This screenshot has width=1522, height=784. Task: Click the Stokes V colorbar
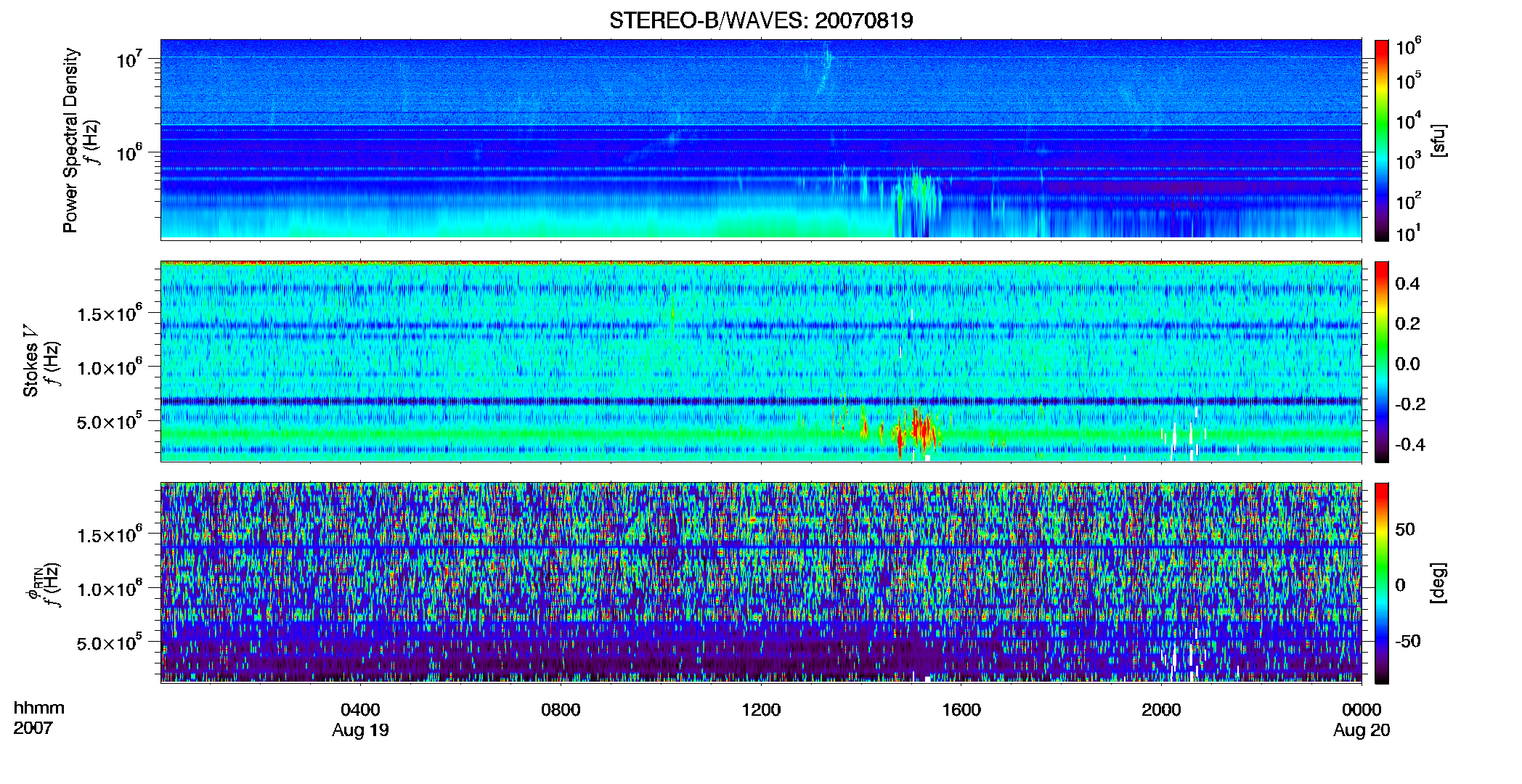coord(1381,362)
